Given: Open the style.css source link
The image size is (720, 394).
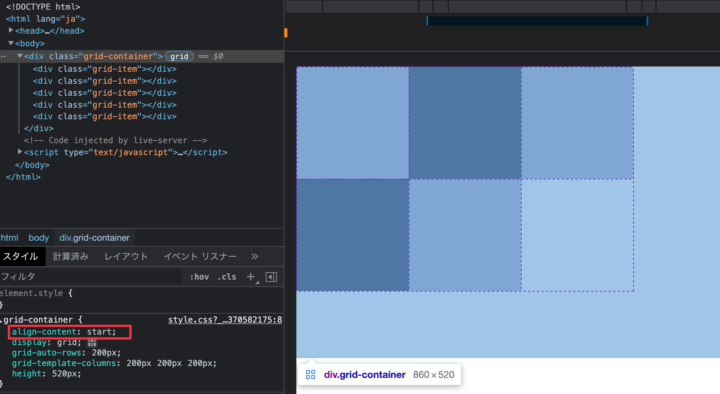Looking at the screenshot, I should [225, 320].
